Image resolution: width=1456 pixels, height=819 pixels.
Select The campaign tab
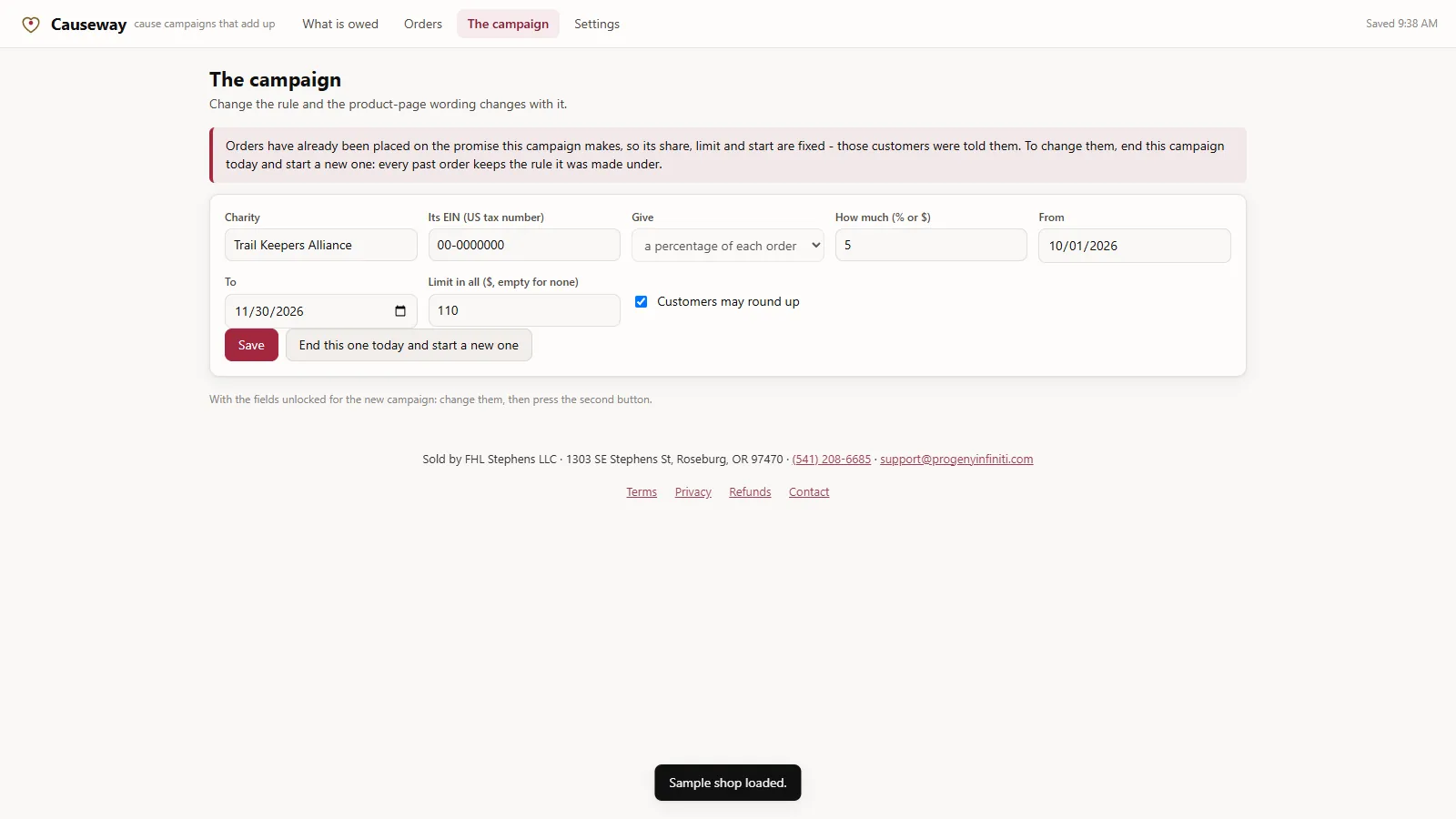coord(508,24)
